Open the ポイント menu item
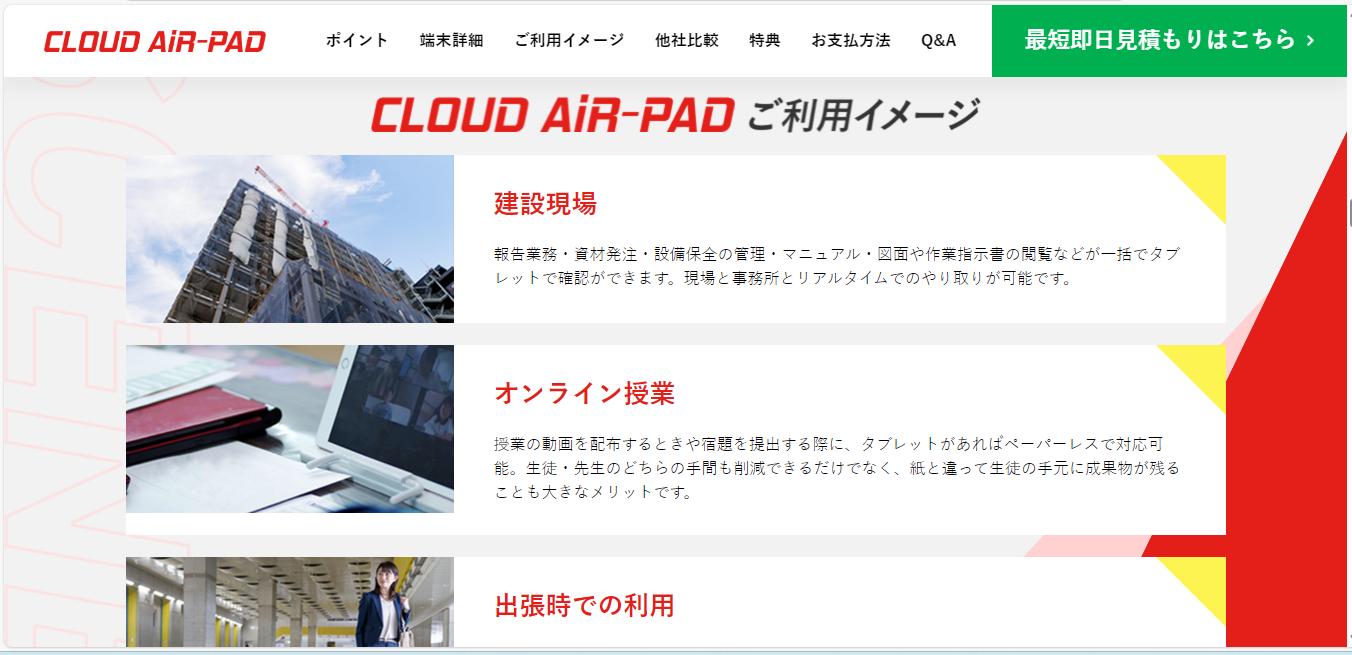 [x=357, y=41]
